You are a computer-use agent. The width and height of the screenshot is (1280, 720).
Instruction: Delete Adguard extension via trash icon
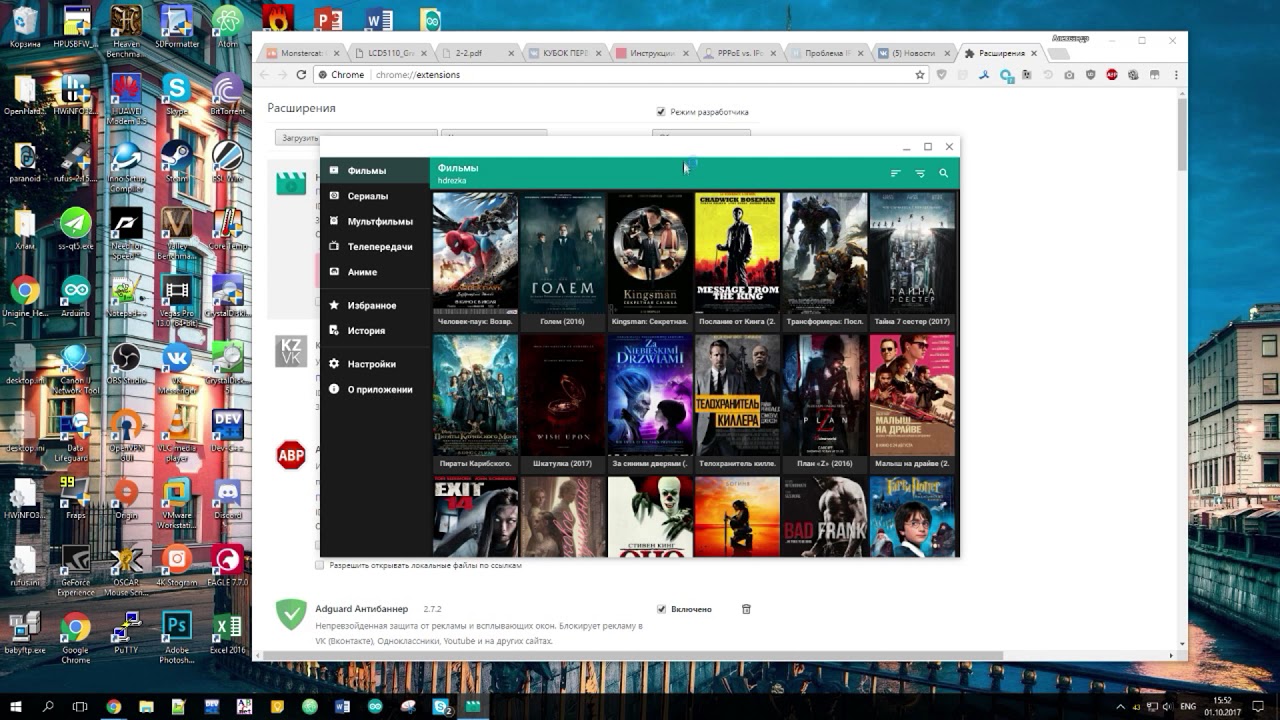(746, 609)
